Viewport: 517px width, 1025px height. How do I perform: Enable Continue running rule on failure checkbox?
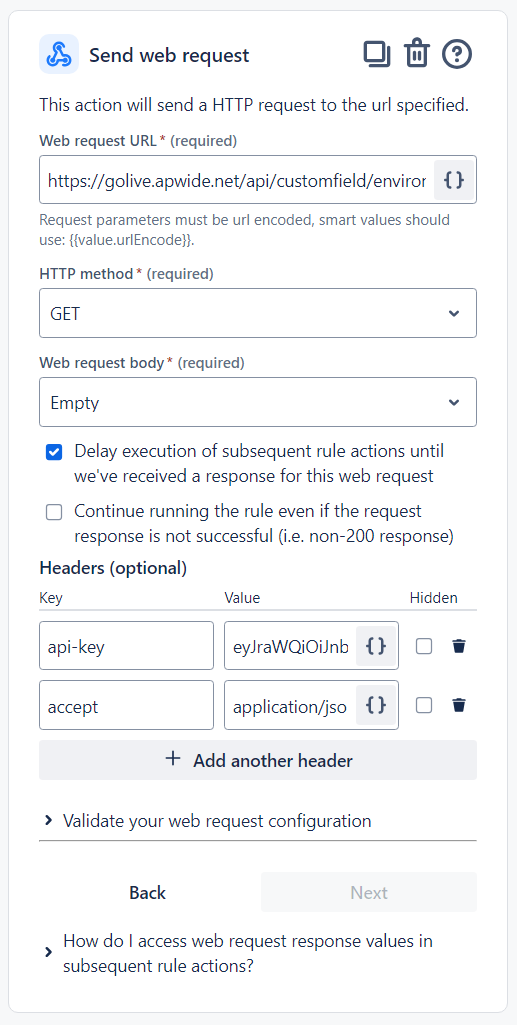(x=54, y=512)
